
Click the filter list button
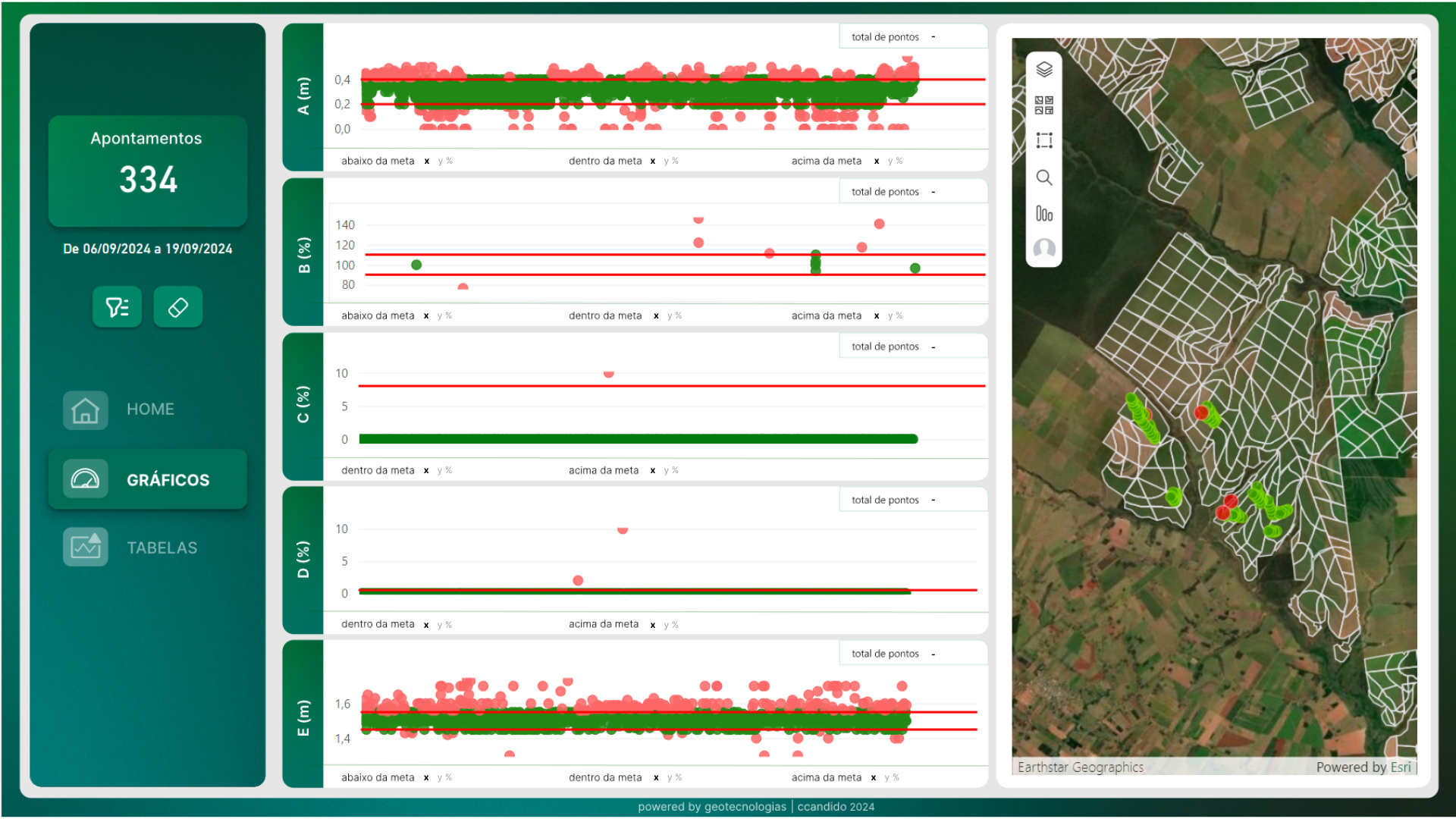[117, 307]
